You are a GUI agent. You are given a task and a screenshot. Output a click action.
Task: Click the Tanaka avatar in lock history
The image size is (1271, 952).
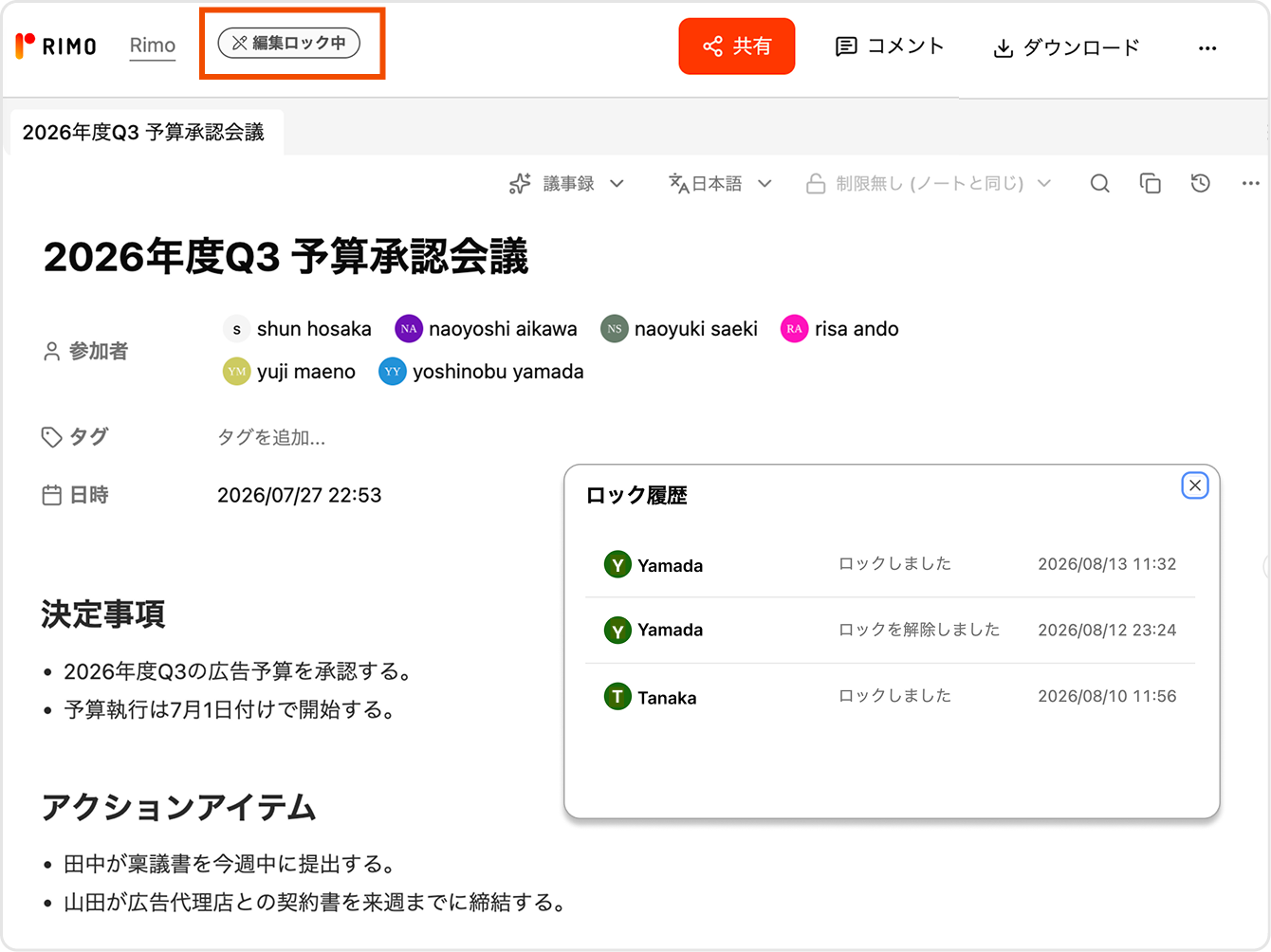[617, 697]
